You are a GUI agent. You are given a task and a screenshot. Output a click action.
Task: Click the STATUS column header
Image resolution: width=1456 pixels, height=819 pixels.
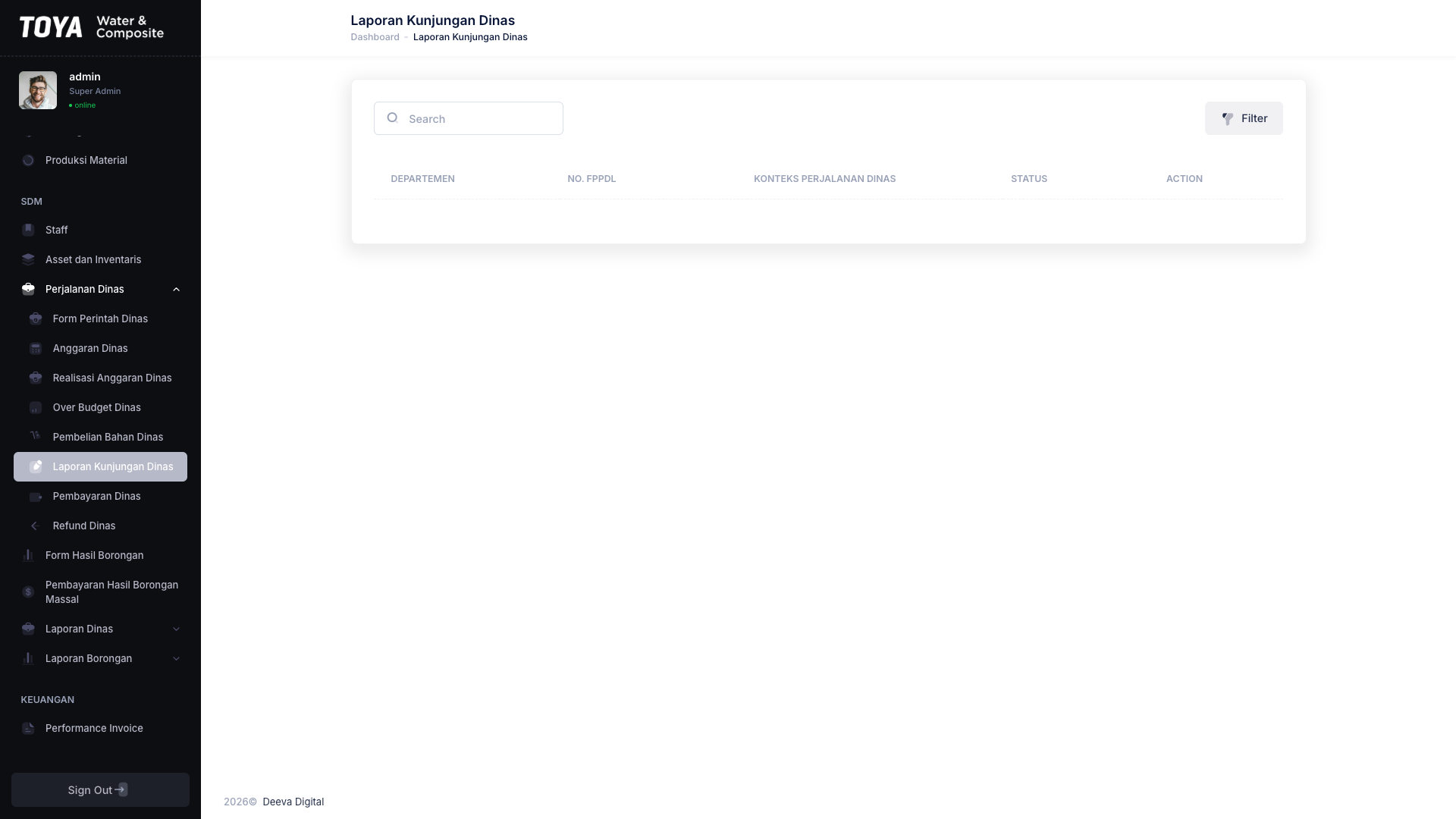pos(1029,179)
